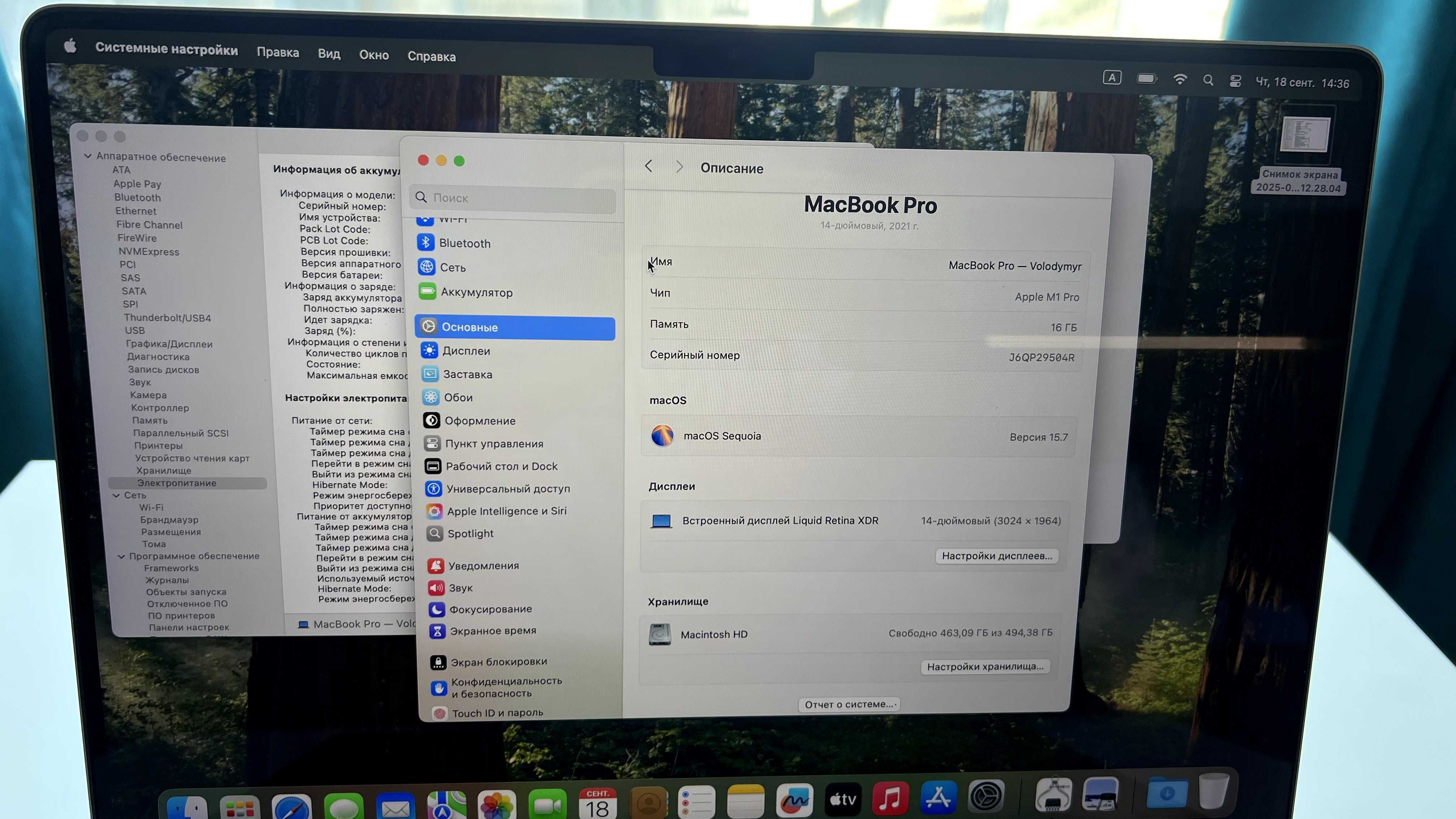Click Отчет о системе… button
The height and width of the screenshot is (819, 1456).
(x=849, y=704)
